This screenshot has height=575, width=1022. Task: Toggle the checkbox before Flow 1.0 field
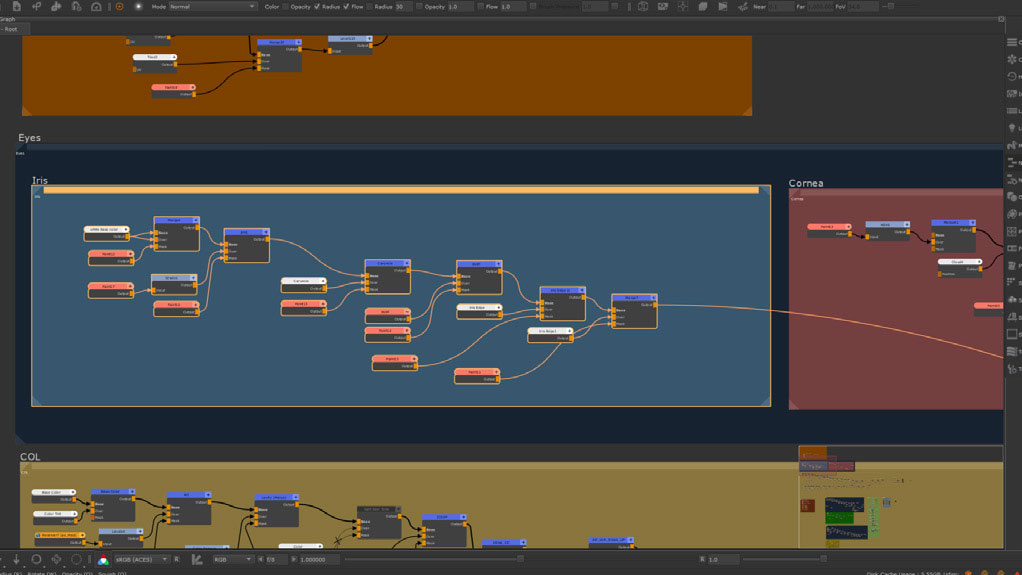pos(481,7)
